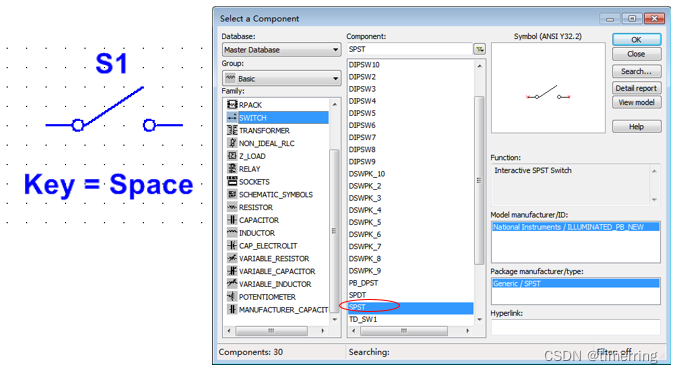Select the DSWPK_8 component
The image size is (673, 373).
click(365, 258)
